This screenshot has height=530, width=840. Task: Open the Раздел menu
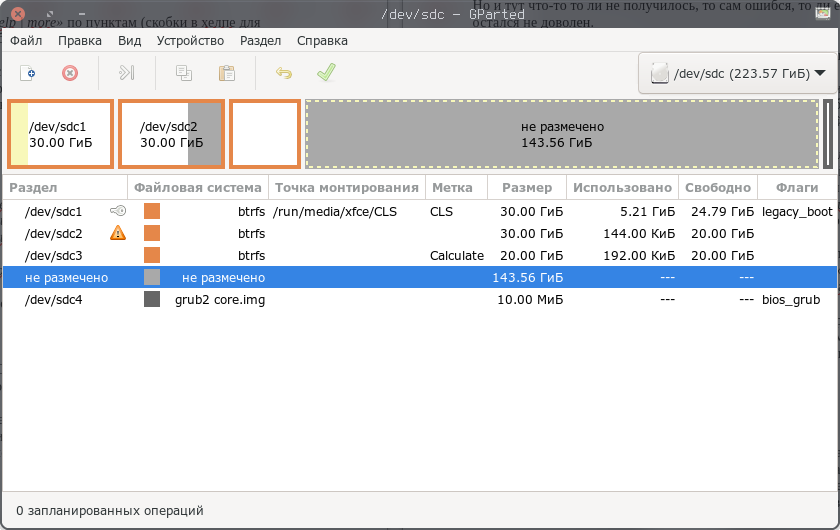(260, 41)
